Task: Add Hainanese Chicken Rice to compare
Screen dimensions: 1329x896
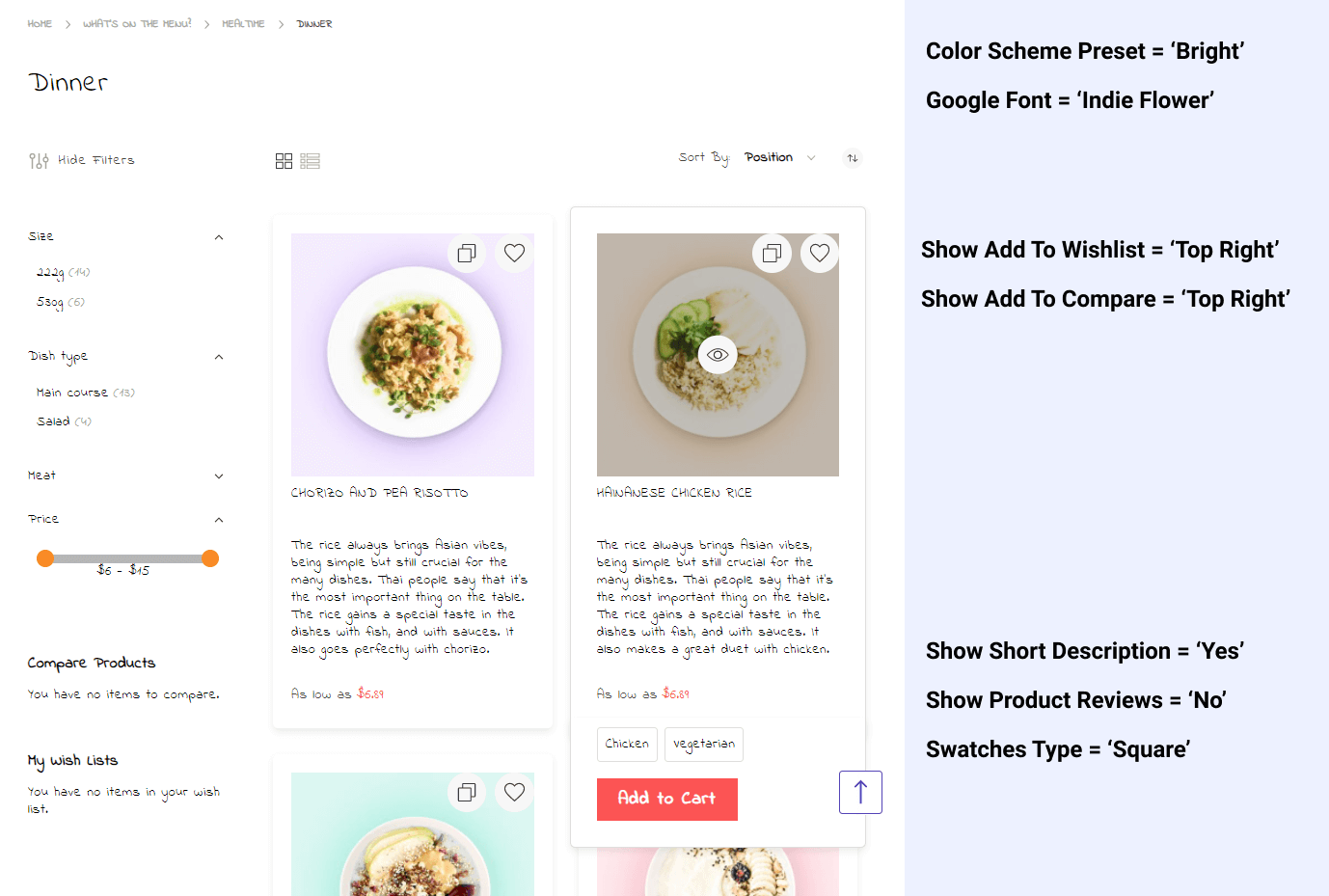Action: (x=772, y=254)
